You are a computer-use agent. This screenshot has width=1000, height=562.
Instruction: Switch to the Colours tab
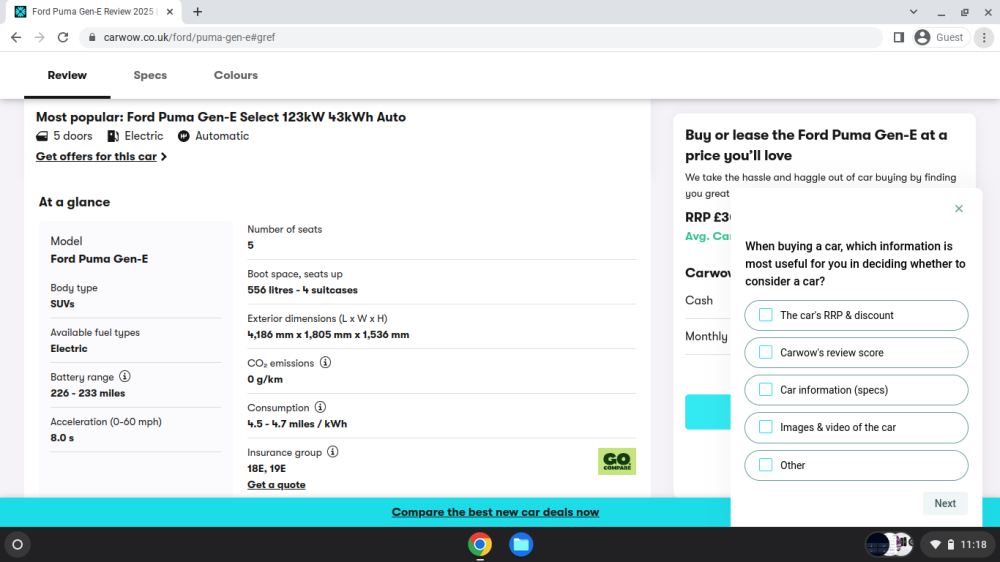(x=236, y=75)
